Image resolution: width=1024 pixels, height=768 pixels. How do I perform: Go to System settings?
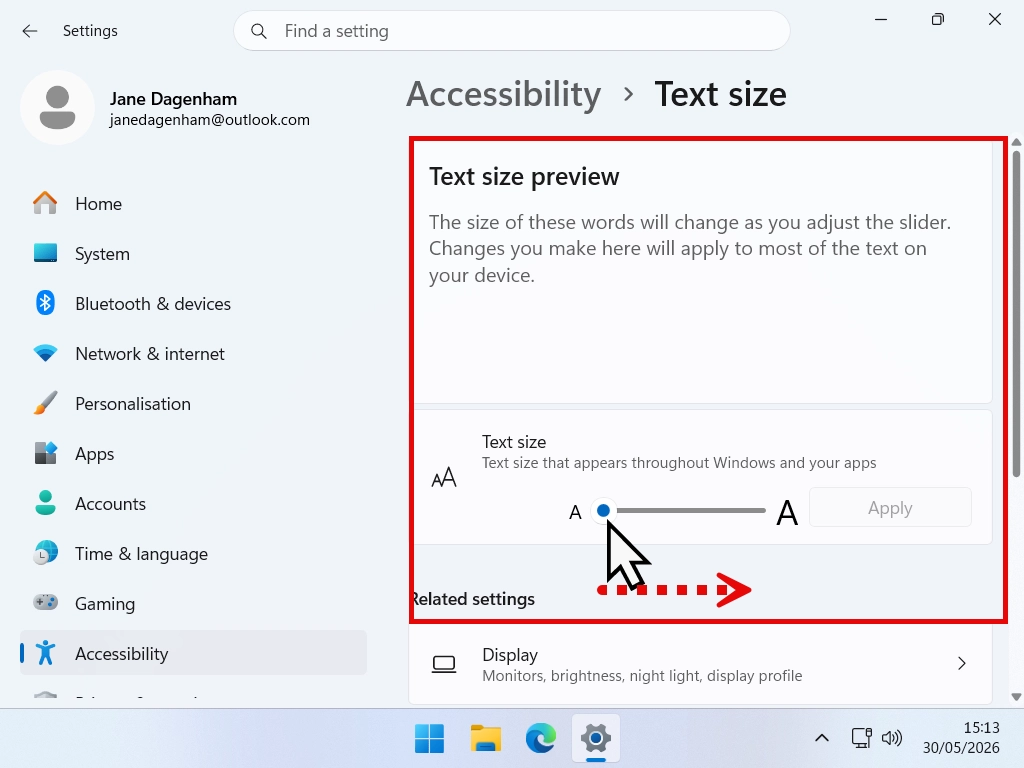coord(193,253)
